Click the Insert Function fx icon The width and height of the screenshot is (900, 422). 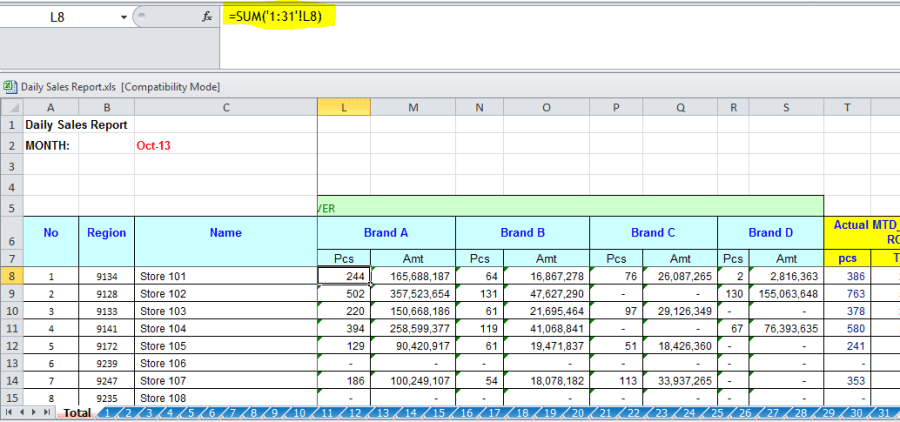click(x=207, y=17)
